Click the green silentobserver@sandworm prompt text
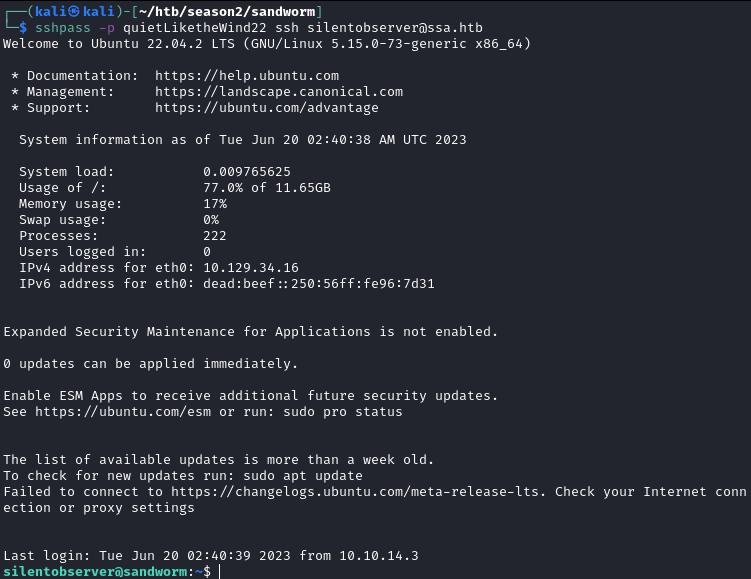This screenshot has width=751, height=579. coord(95,572)
